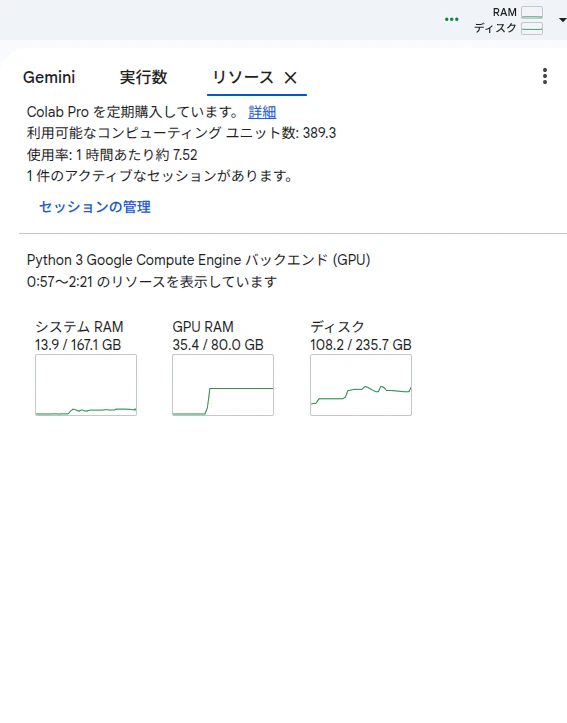
Task: Open the three-dot panel options menu
Action: [545, 77]
